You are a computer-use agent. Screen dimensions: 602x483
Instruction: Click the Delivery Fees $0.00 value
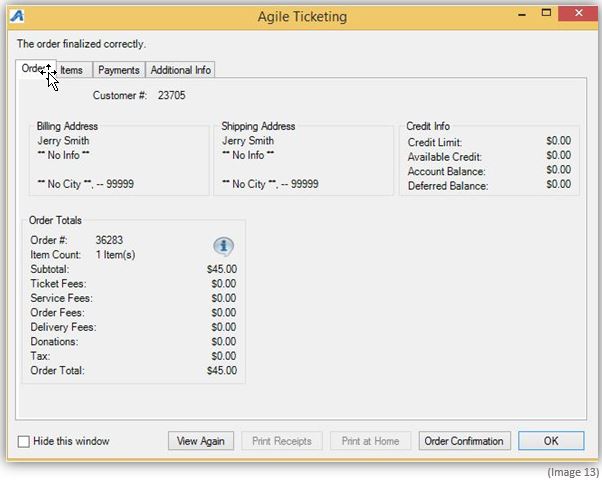tap(224, 327)
